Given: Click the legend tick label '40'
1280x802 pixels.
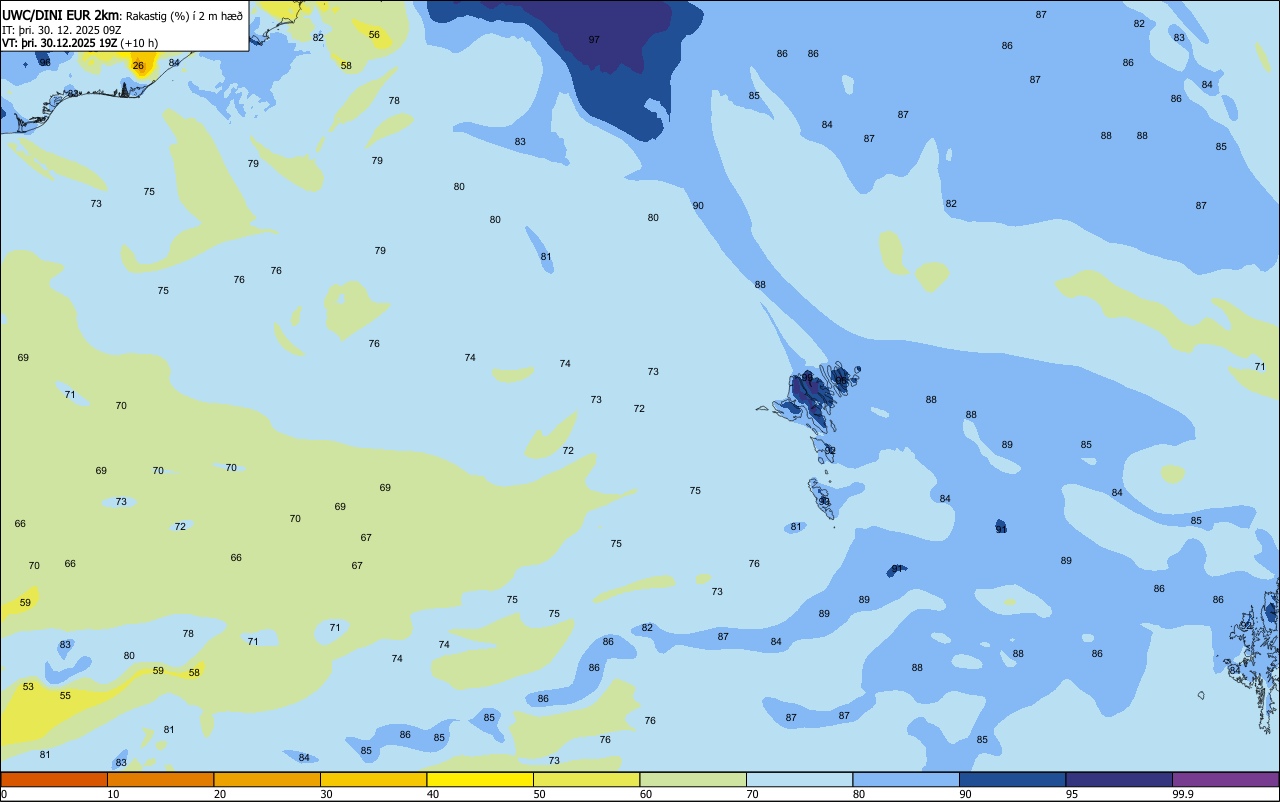Looking at the screenshot, I should [x=433, y=794].
